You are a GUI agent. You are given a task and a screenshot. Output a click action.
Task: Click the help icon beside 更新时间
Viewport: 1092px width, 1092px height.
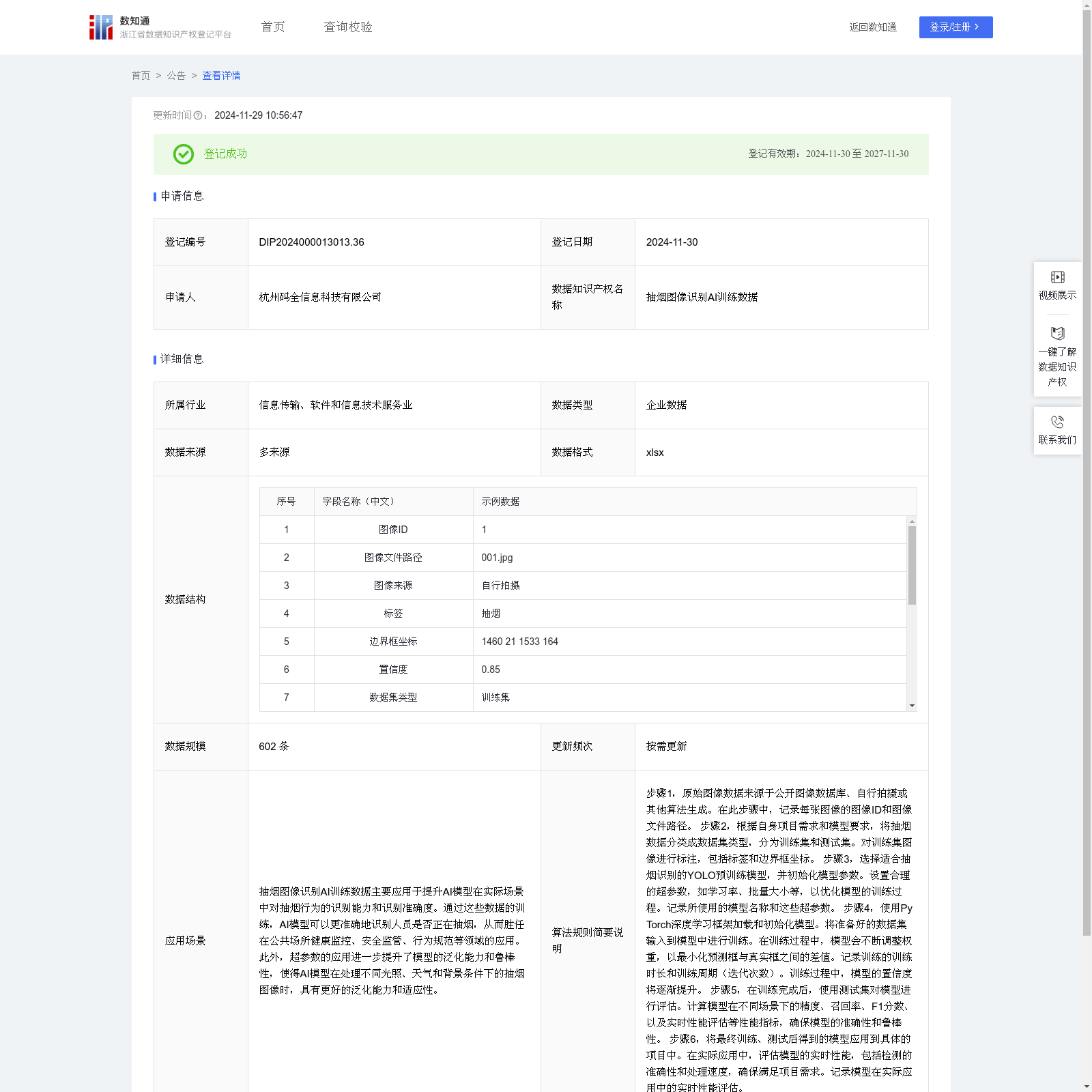198,116
